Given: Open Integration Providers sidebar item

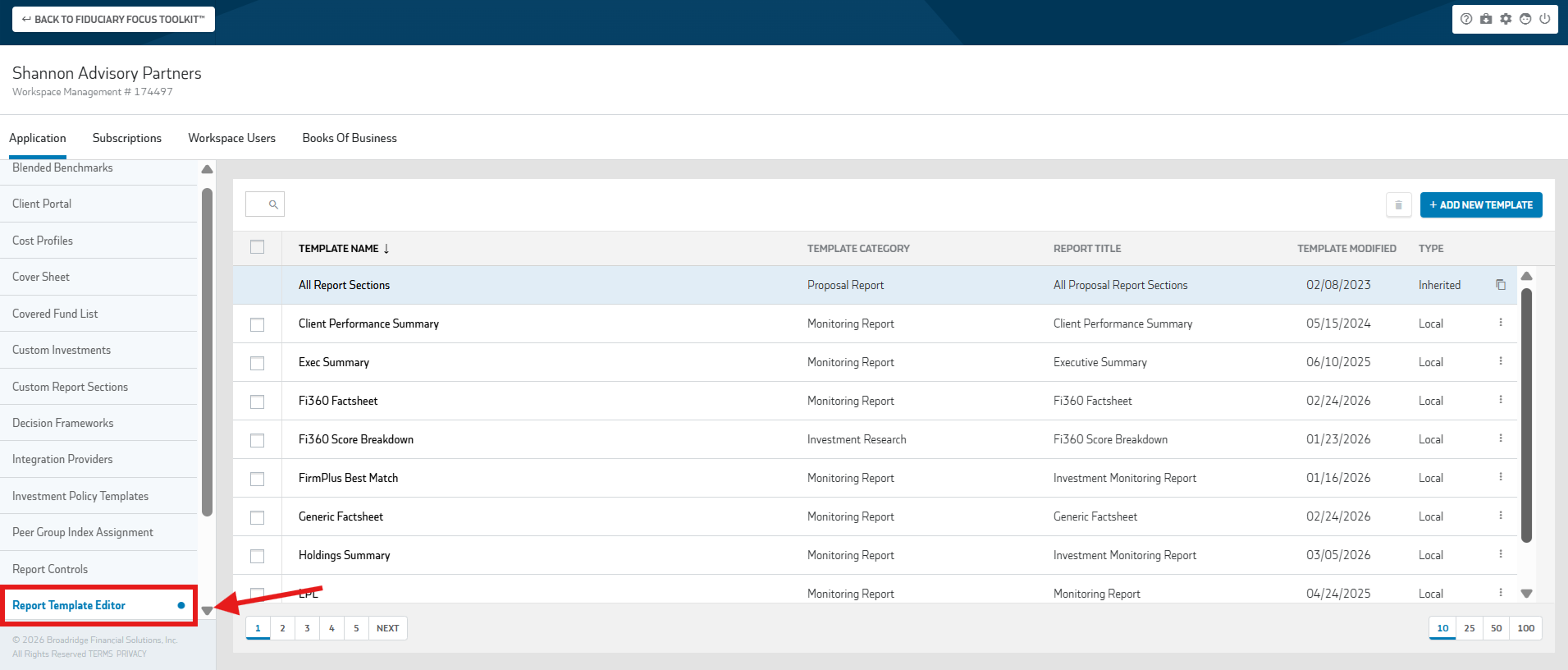Looking at the screenshot, I should click(x=98, y=459).
